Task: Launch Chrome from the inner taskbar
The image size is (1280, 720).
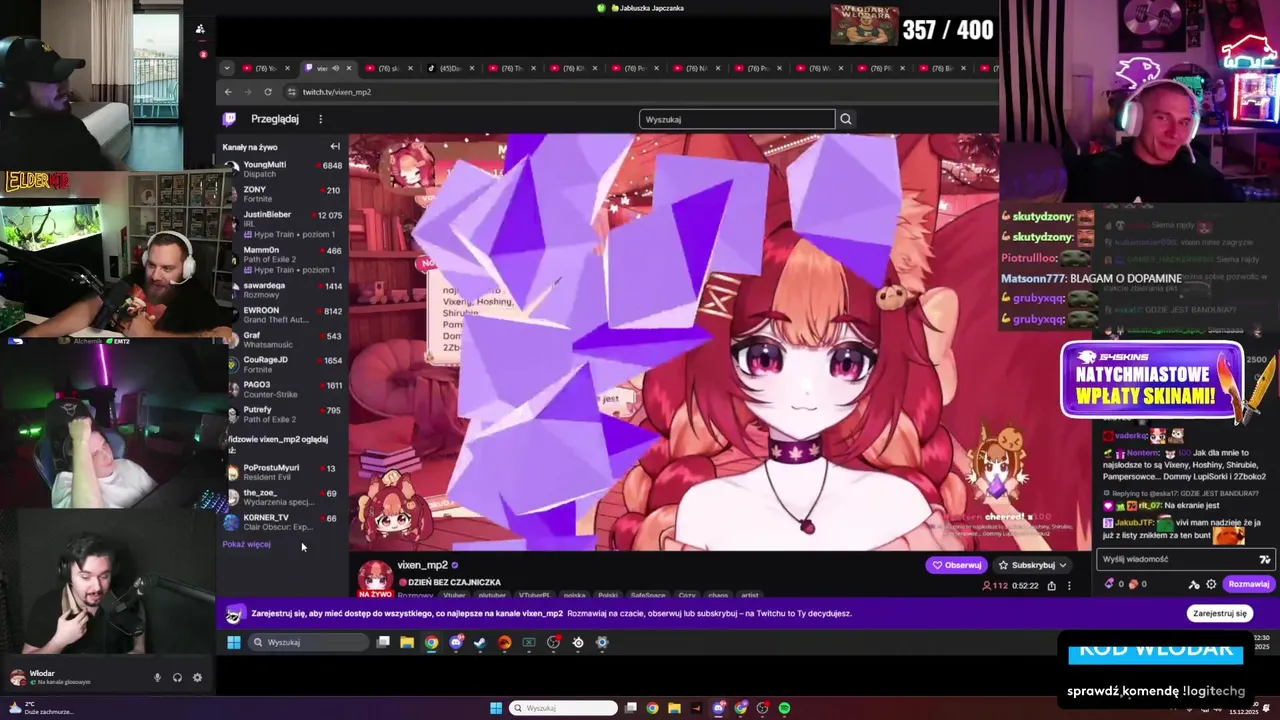Action: tap(431, 642)
